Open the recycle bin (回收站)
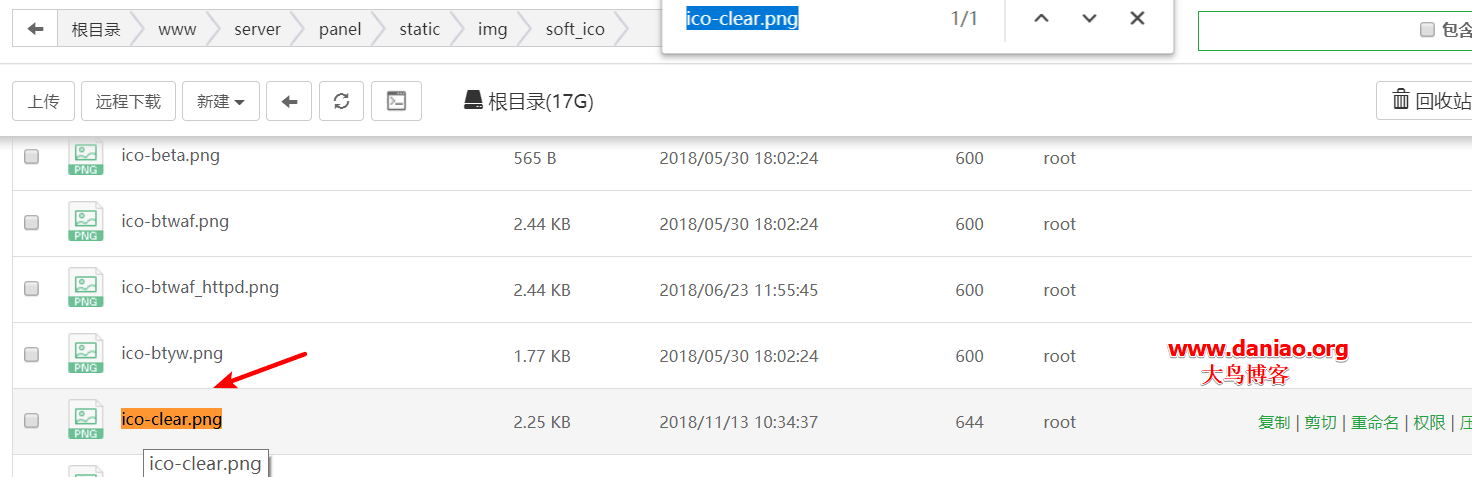Viewport: 1472px width, 477px height. [1424, 100]
